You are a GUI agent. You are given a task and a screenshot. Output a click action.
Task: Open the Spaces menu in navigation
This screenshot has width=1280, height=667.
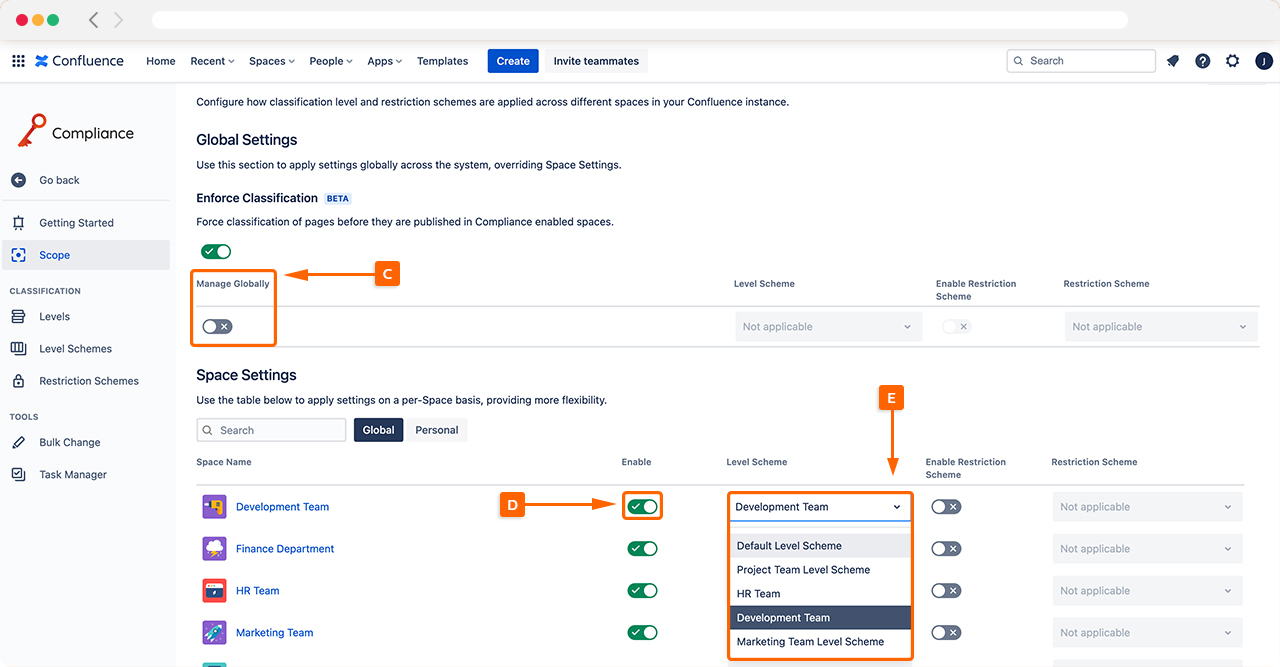(272, 61)
